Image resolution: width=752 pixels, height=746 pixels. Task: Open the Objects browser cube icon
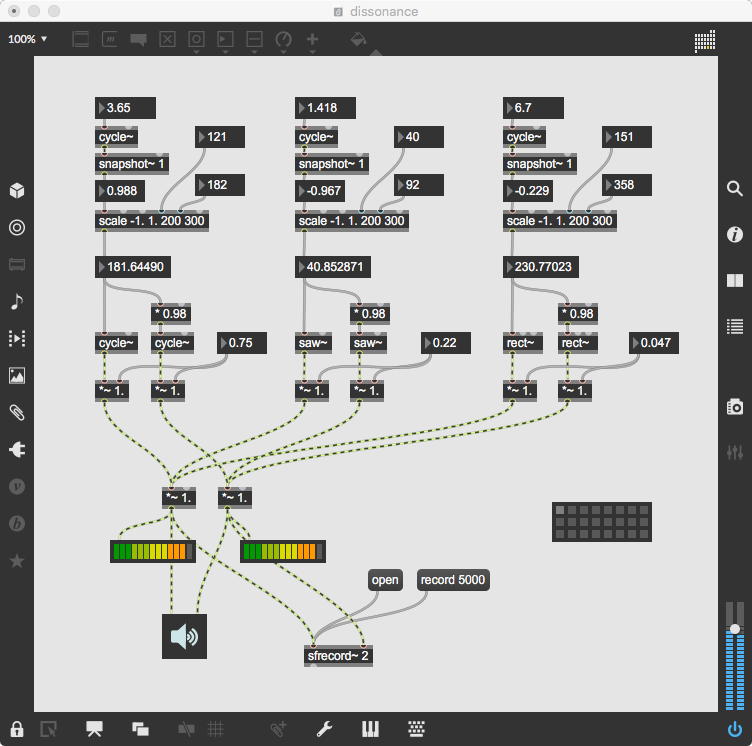17,190
